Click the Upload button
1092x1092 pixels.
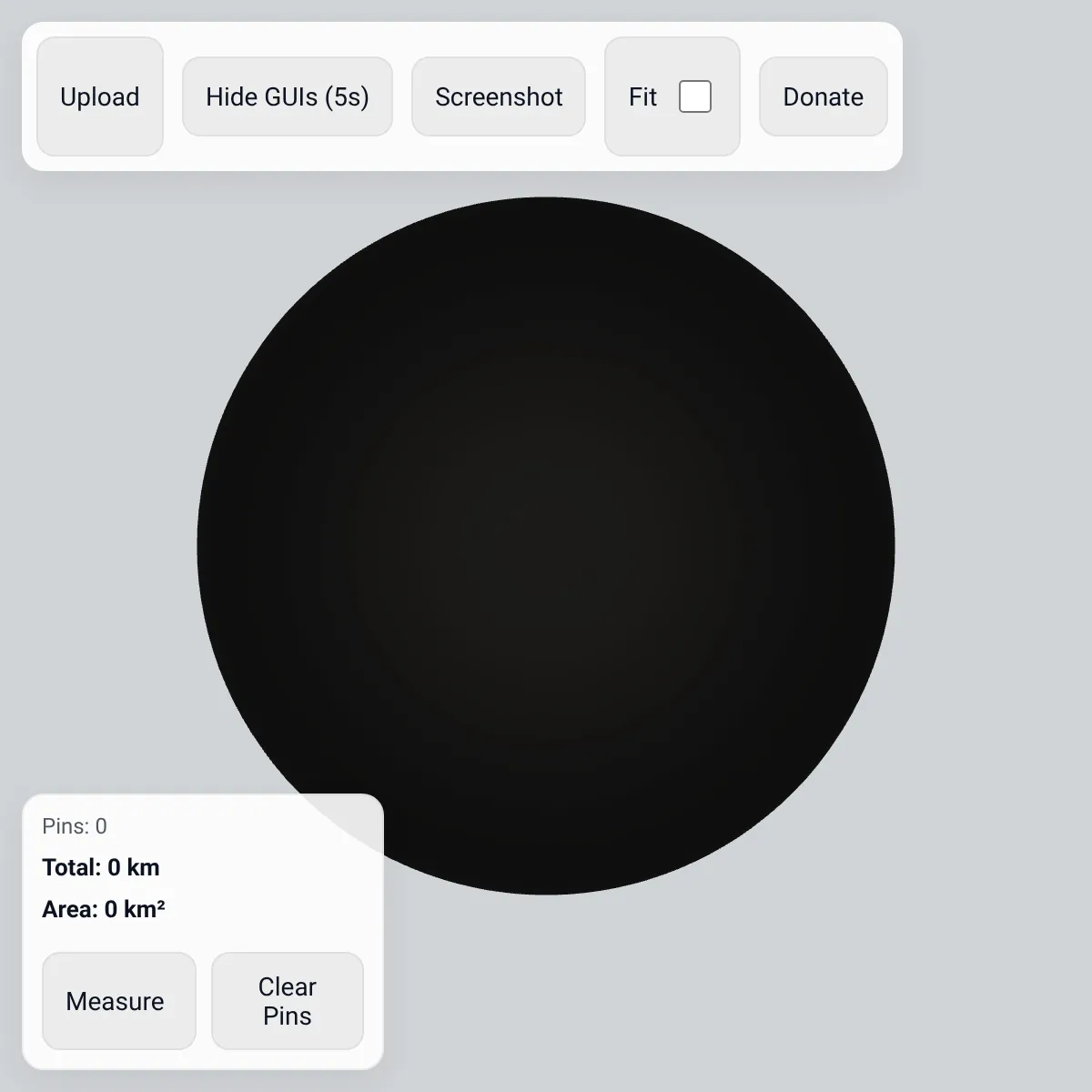point(100,96)
